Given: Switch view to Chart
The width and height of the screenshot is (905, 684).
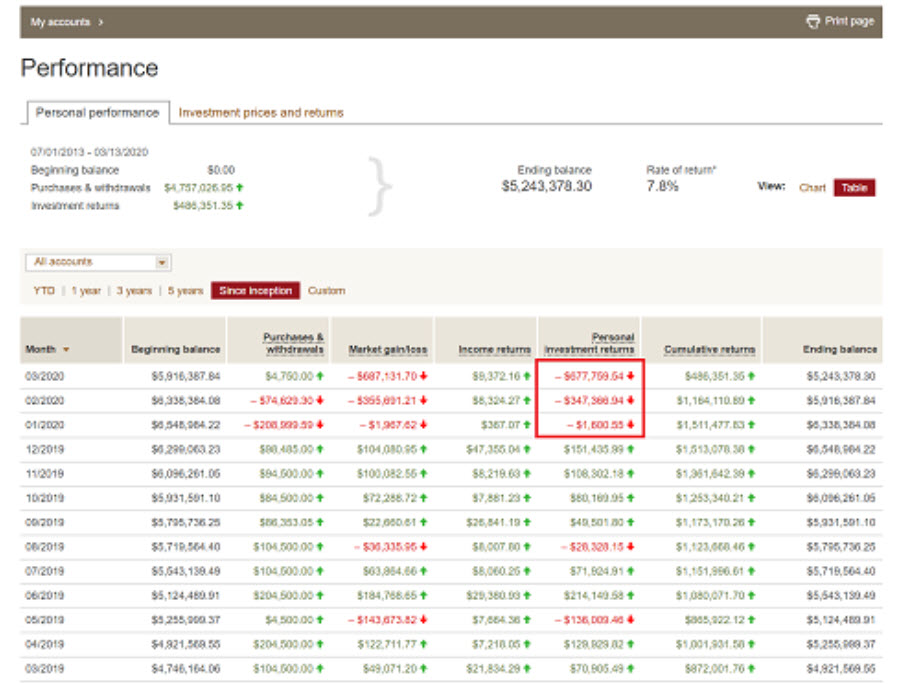Looking at the screenshot, I should pos(812,188).
